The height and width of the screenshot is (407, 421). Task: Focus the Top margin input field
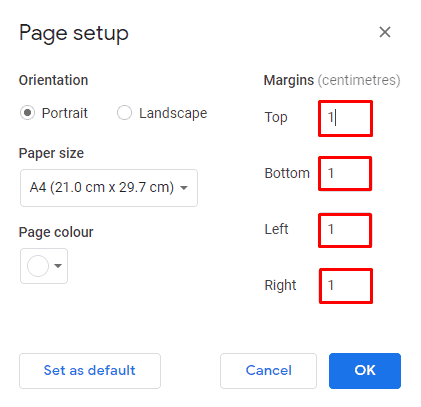click(x=345, y=118)
